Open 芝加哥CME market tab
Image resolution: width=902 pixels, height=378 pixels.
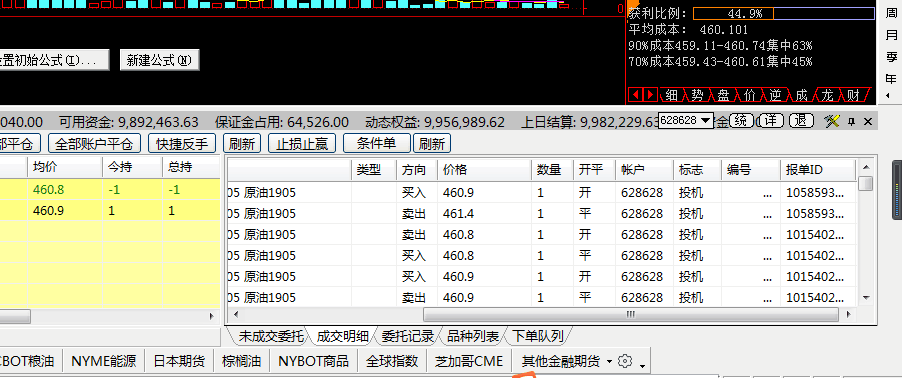[469, 361]
